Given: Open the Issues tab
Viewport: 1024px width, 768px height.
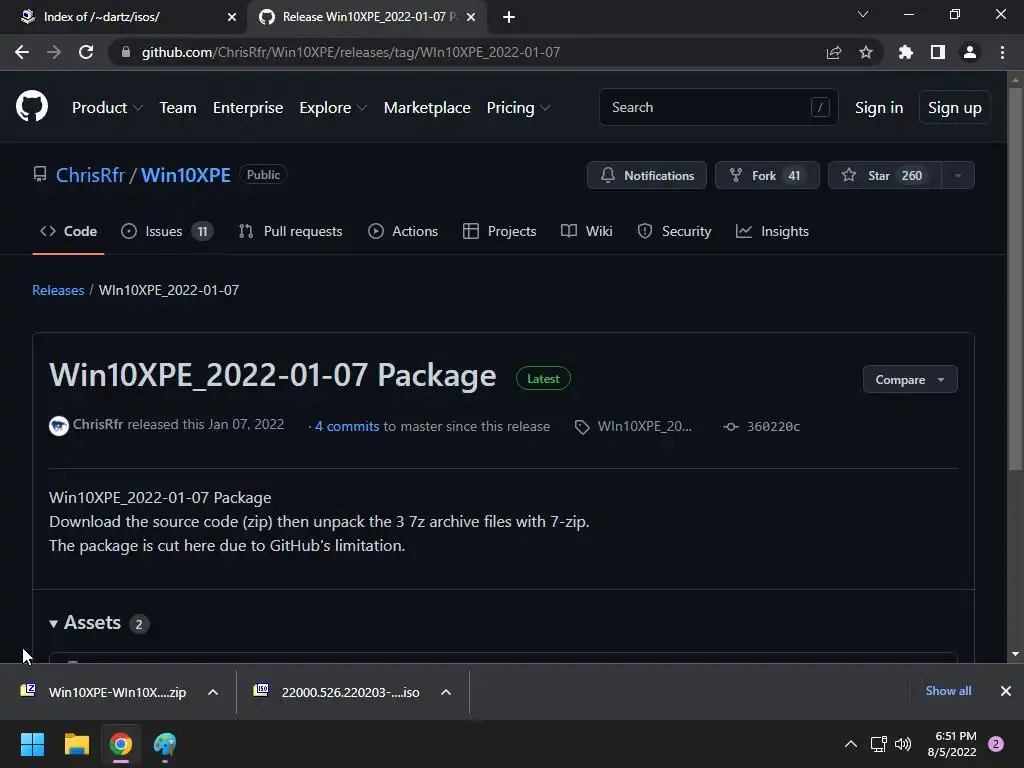Looking at the screenshot, I should click(167, 231).
